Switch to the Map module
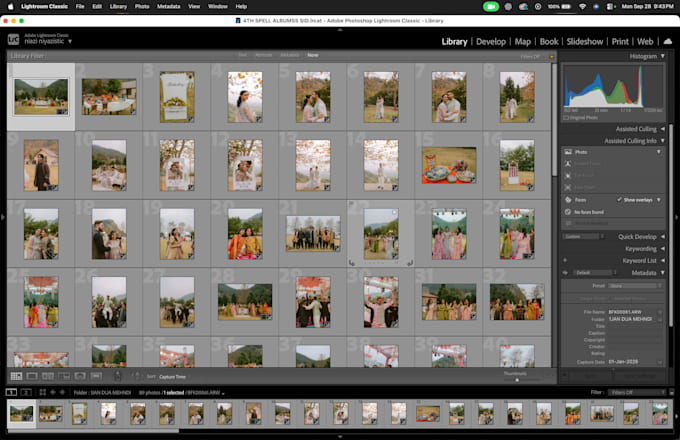Screen dimensions: 680x440 [x=523, y=42]
